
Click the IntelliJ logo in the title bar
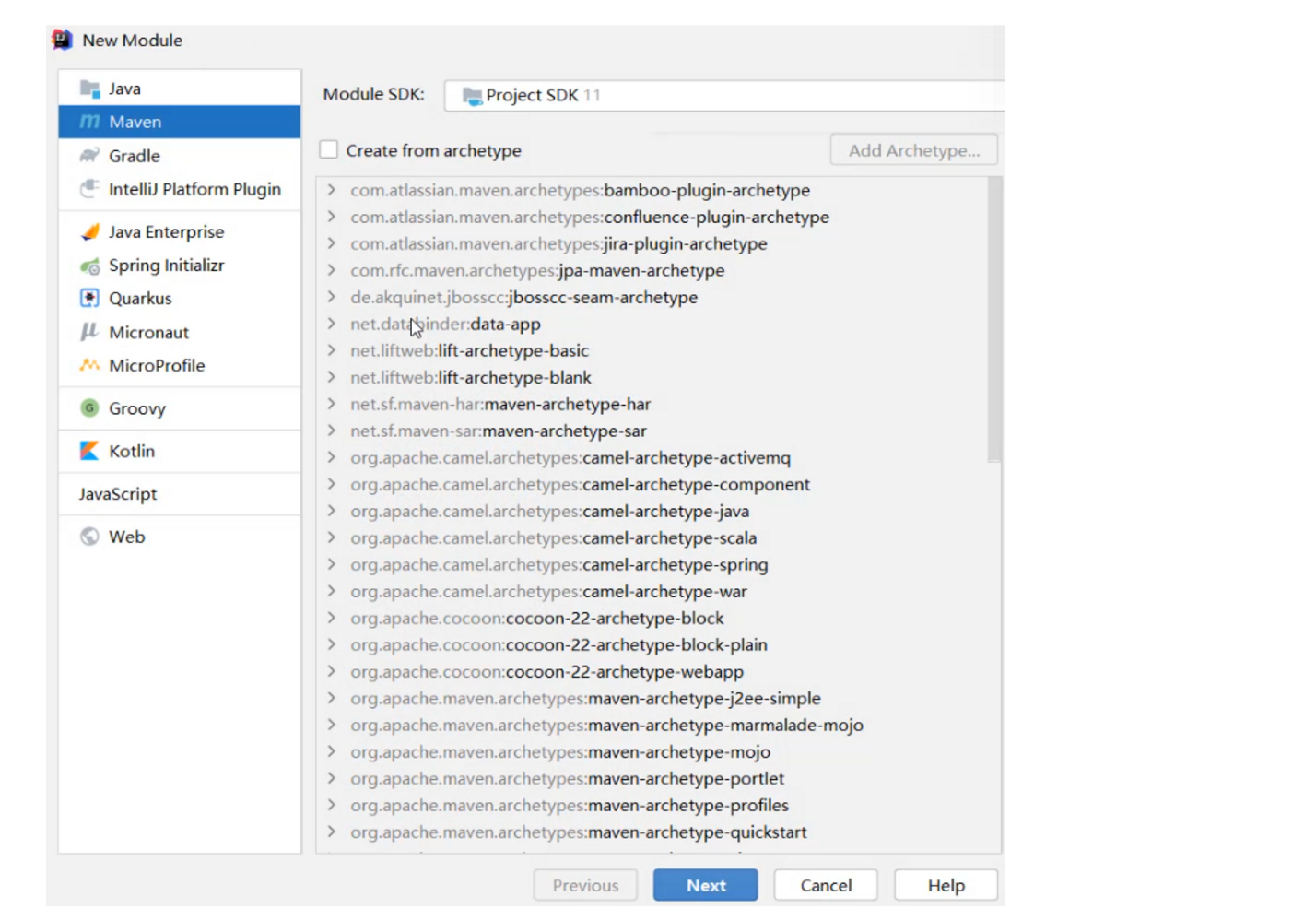[x=63, y=40]
